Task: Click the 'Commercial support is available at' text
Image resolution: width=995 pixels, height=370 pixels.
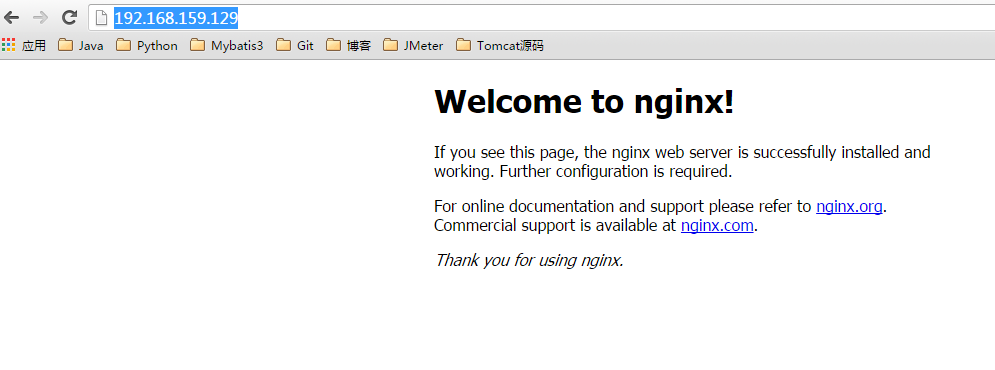Action: pyautogui.click(x=555, y=226)
